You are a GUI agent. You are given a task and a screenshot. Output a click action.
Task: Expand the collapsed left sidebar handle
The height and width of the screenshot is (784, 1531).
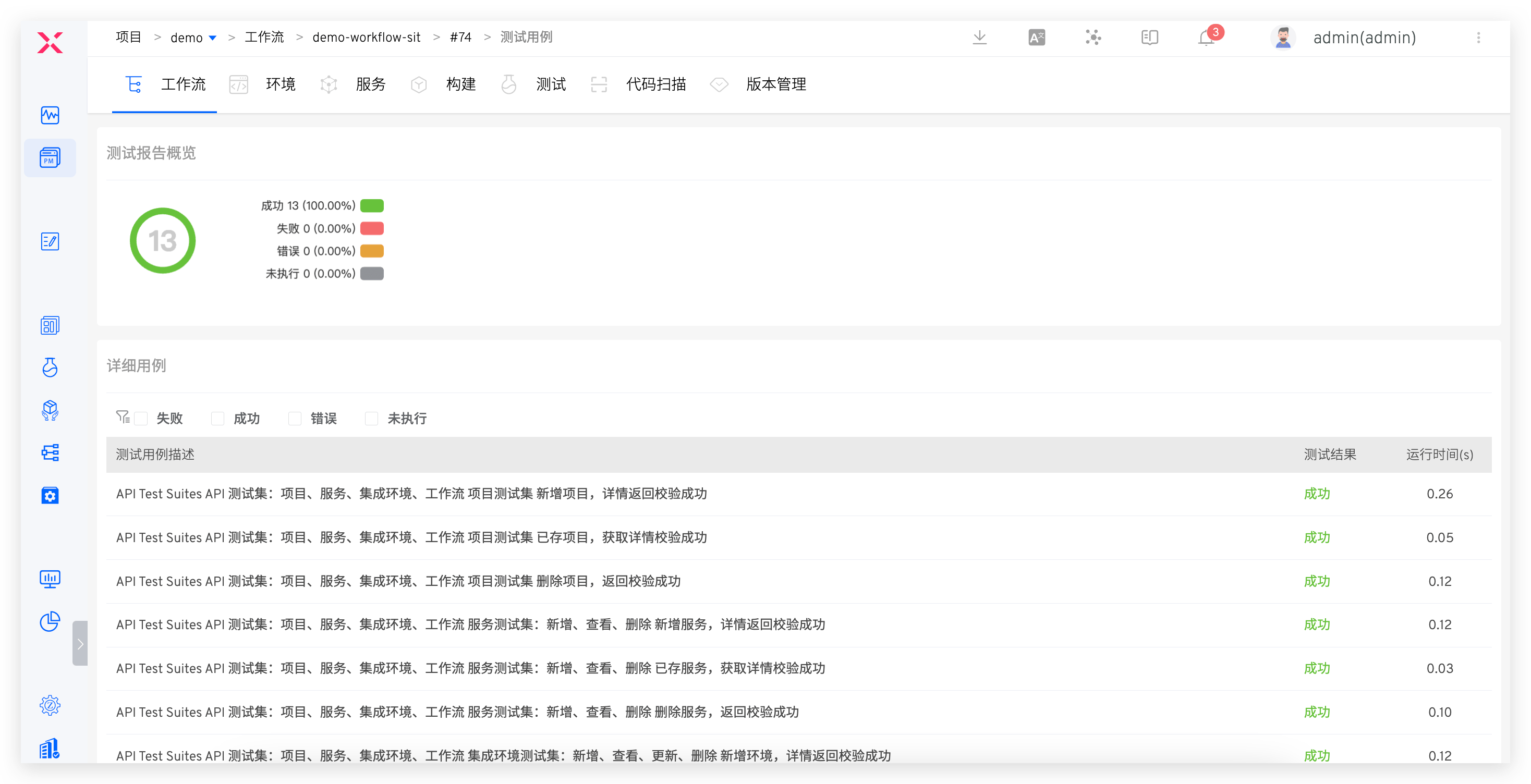pyautogui.click(x=80, y=644)
